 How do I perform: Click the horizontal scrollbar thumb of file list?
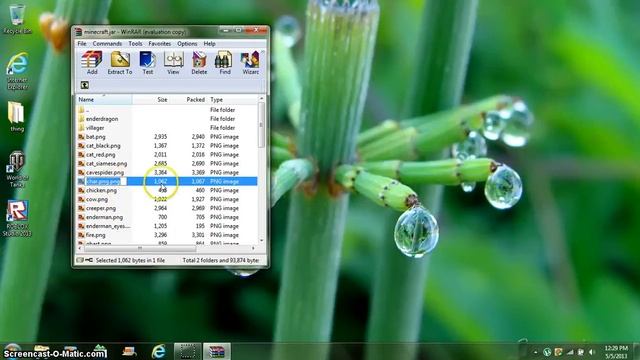(x=140, y=248)
